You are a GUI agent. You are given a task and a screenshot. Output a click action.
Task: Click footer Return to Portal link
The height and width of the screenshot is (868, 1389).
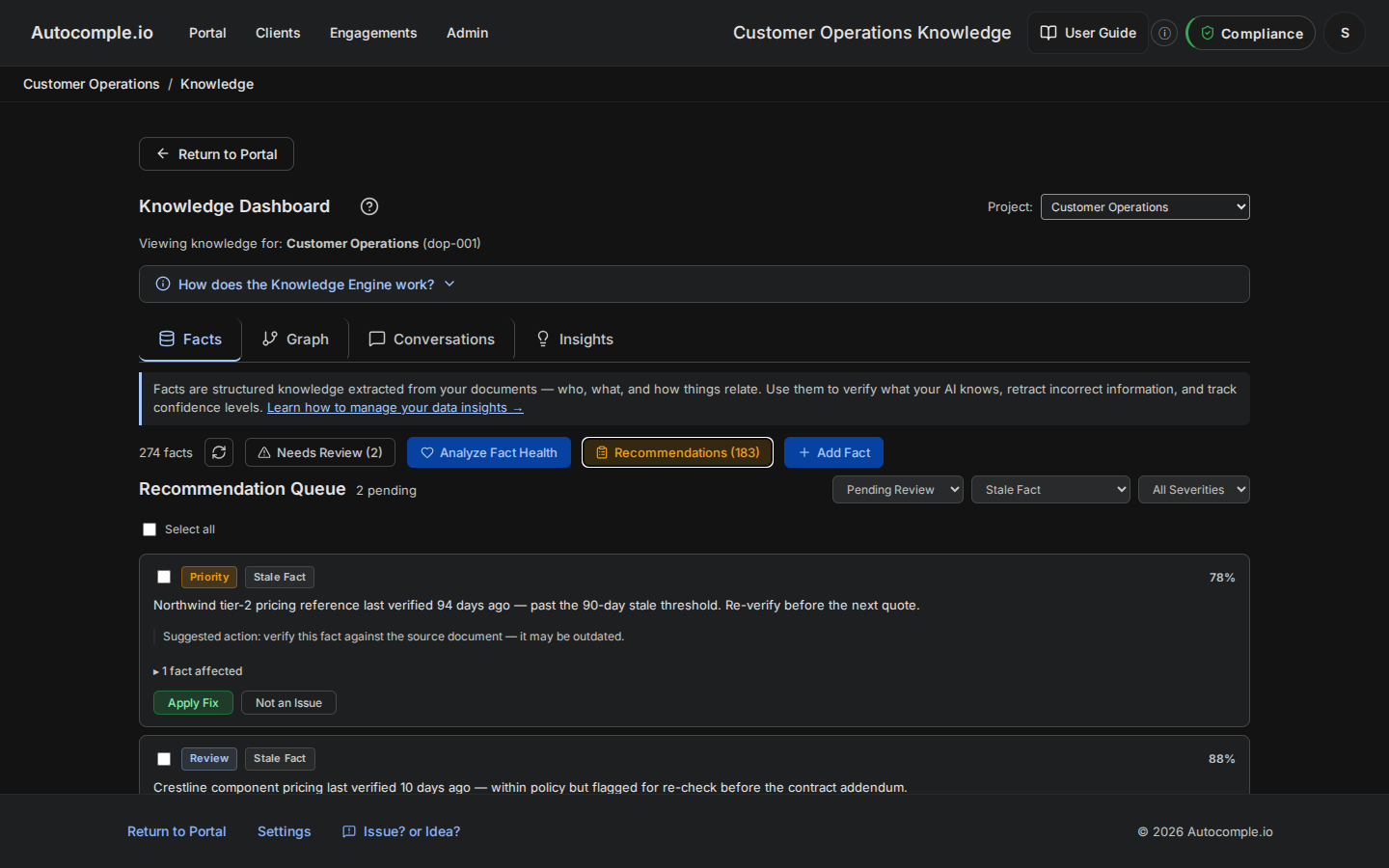coord(177,831)
